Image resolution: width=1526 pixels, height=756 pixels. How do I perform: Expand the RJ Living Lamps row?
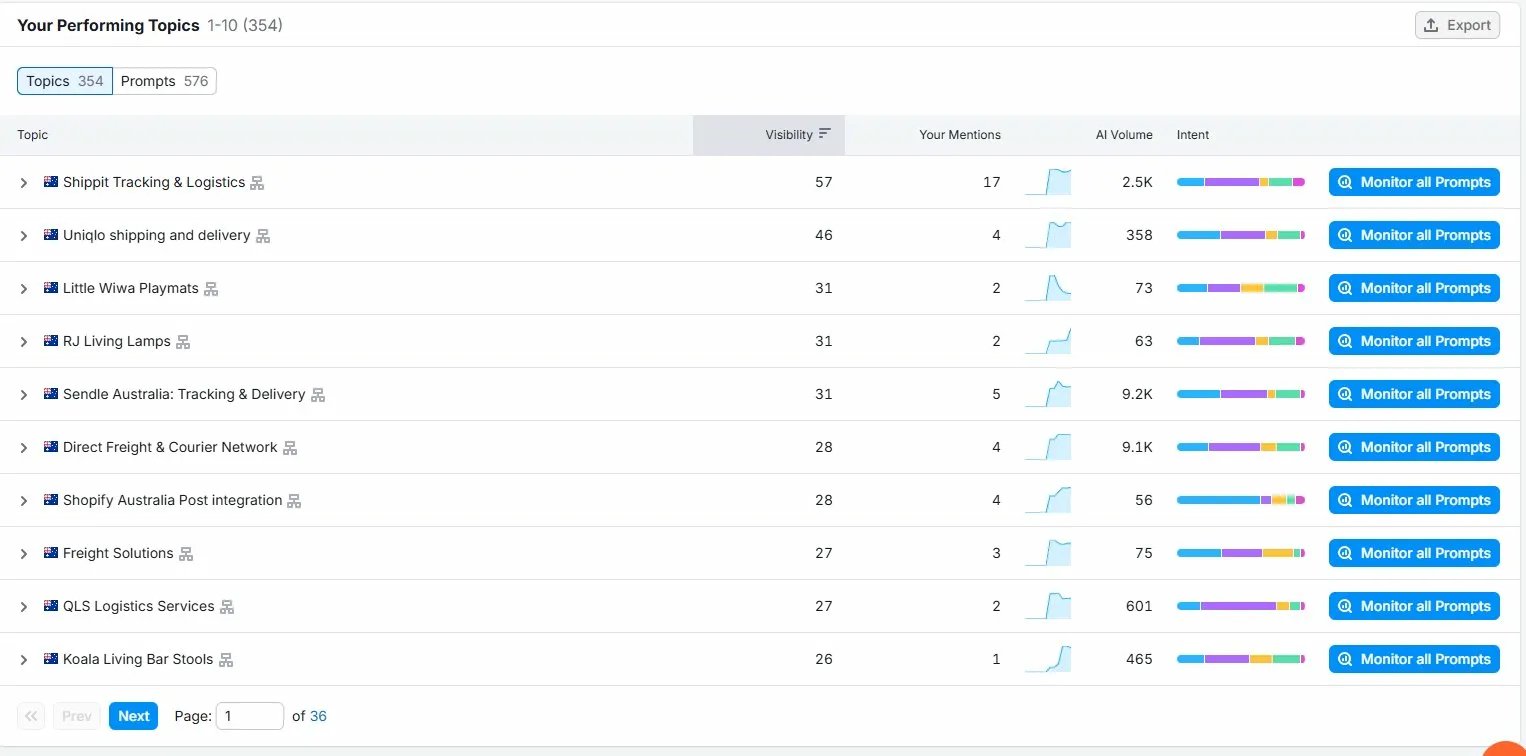[x=24, y=342]
